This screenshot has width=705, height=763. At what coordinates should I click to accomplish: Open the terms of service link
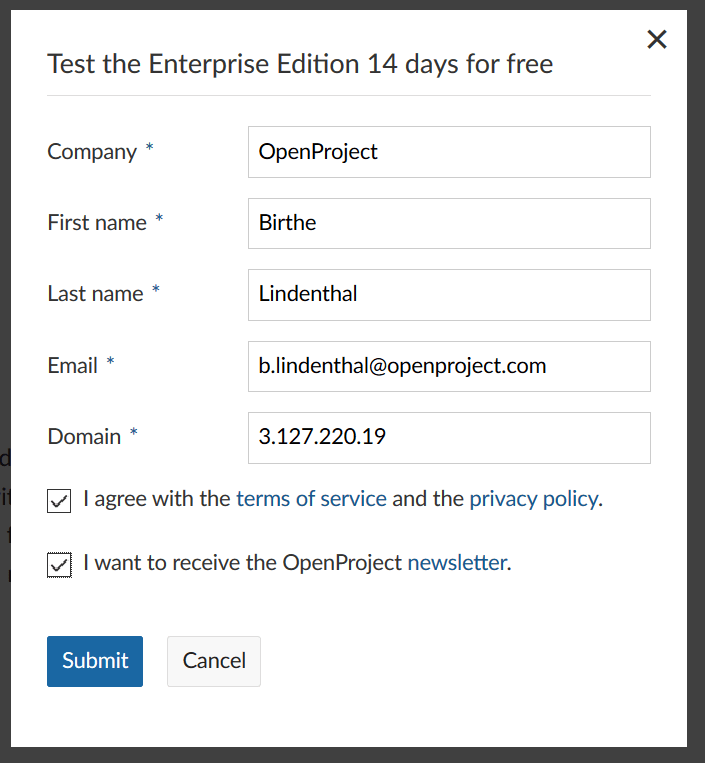click(311, 499)
